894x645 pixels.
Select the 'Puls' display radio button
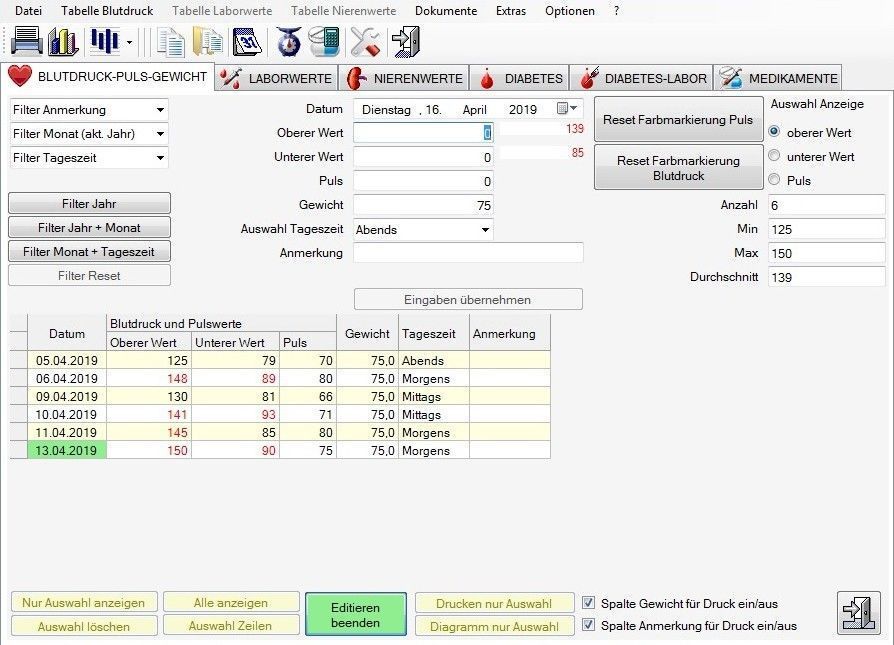[x=774, y=180]
